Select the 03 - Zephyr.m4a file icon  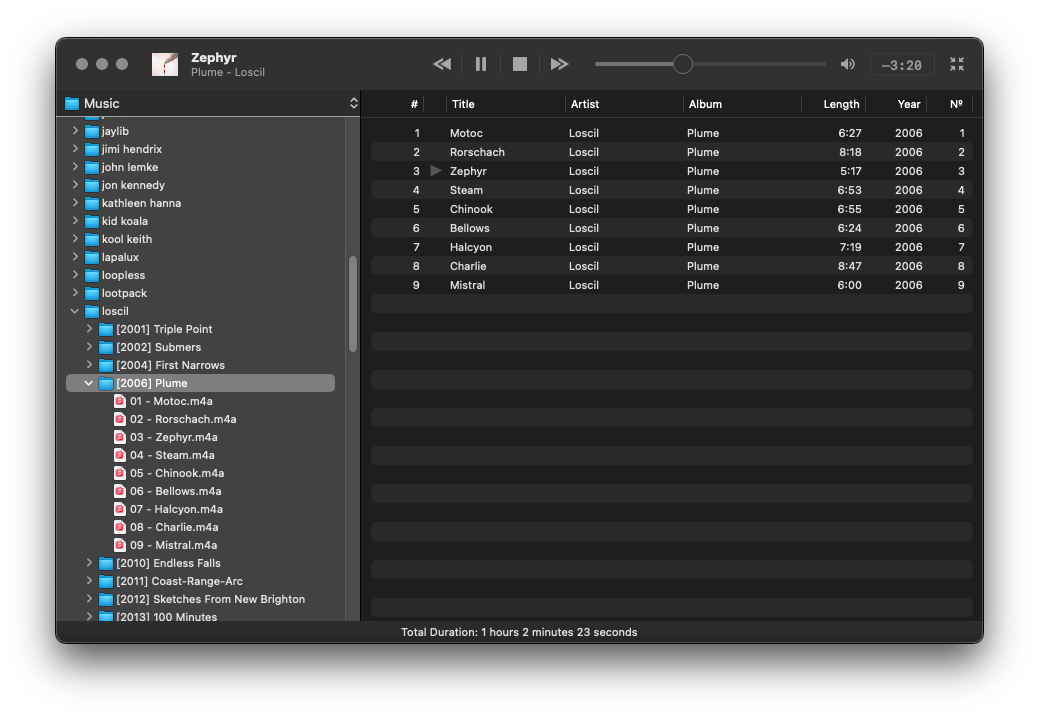(120, 437)
